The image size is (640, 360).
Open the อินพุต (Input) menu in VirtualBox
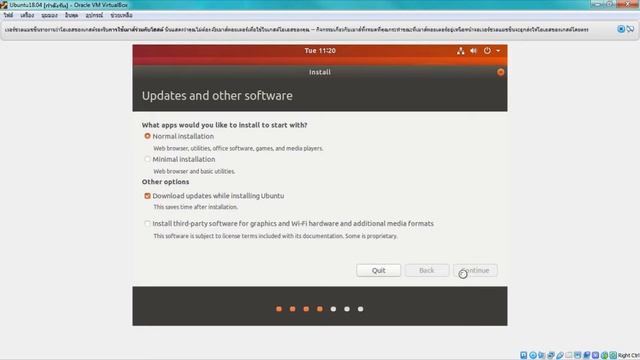71,15
